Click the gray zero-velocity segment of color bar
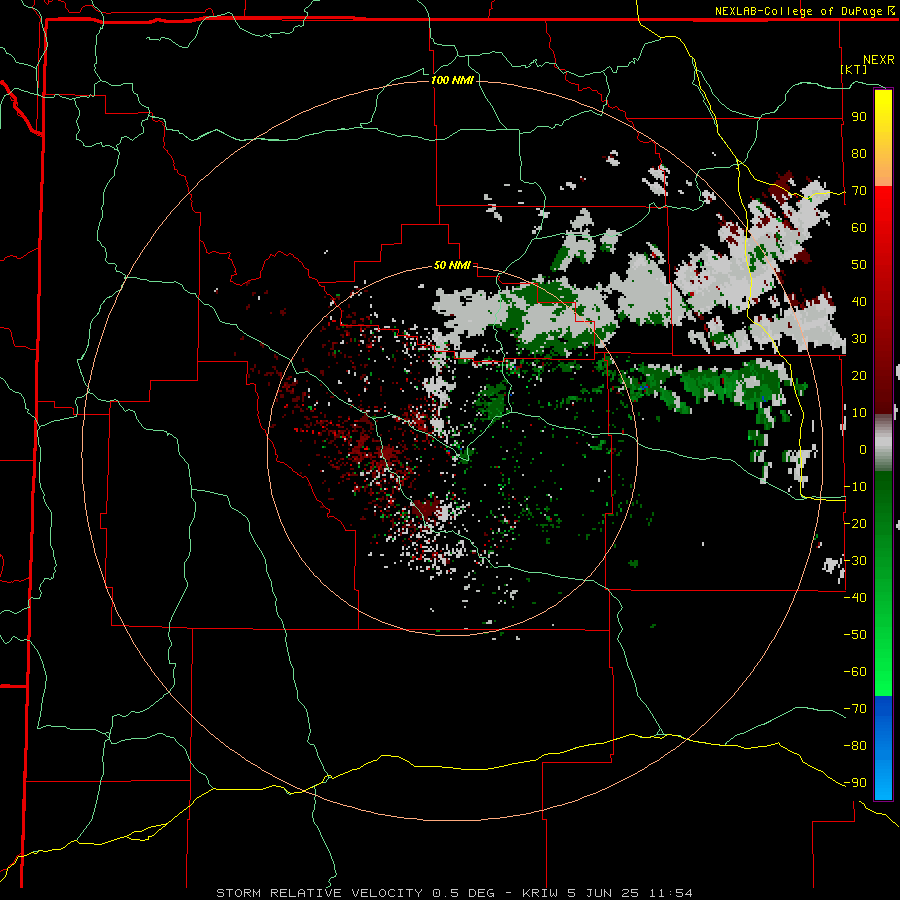Screen dimensions: 900x900 tap(883, 443)
